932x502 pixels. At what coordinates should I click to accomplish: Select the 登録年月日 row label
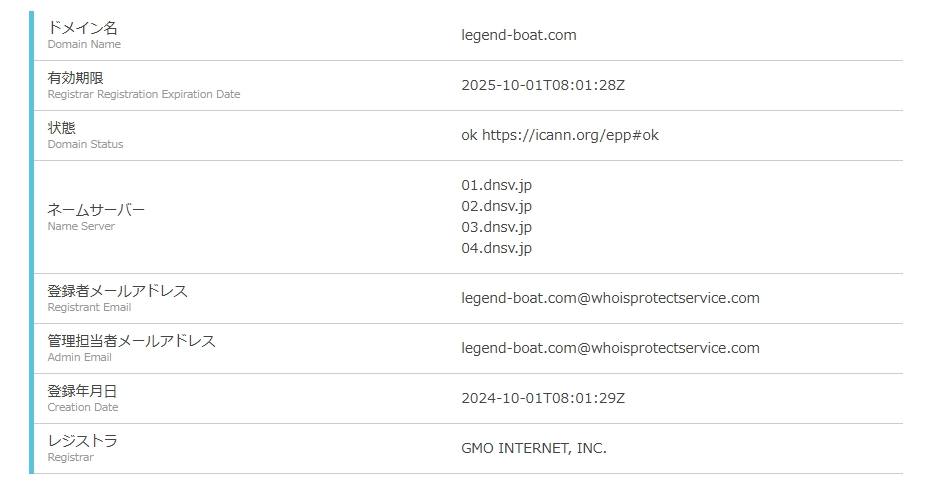(82, 391)
